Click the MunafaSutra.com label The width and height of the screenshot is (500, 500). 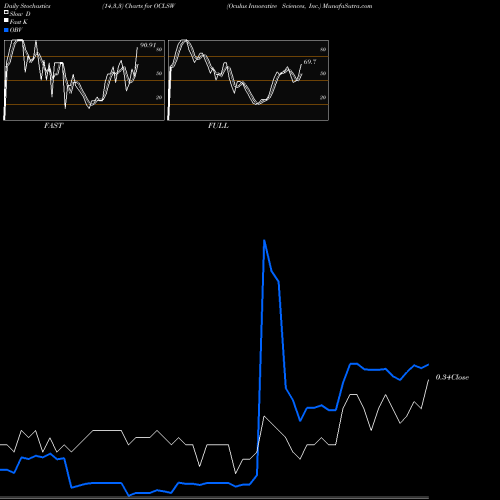pyautogui.click(x=347, y=6)
